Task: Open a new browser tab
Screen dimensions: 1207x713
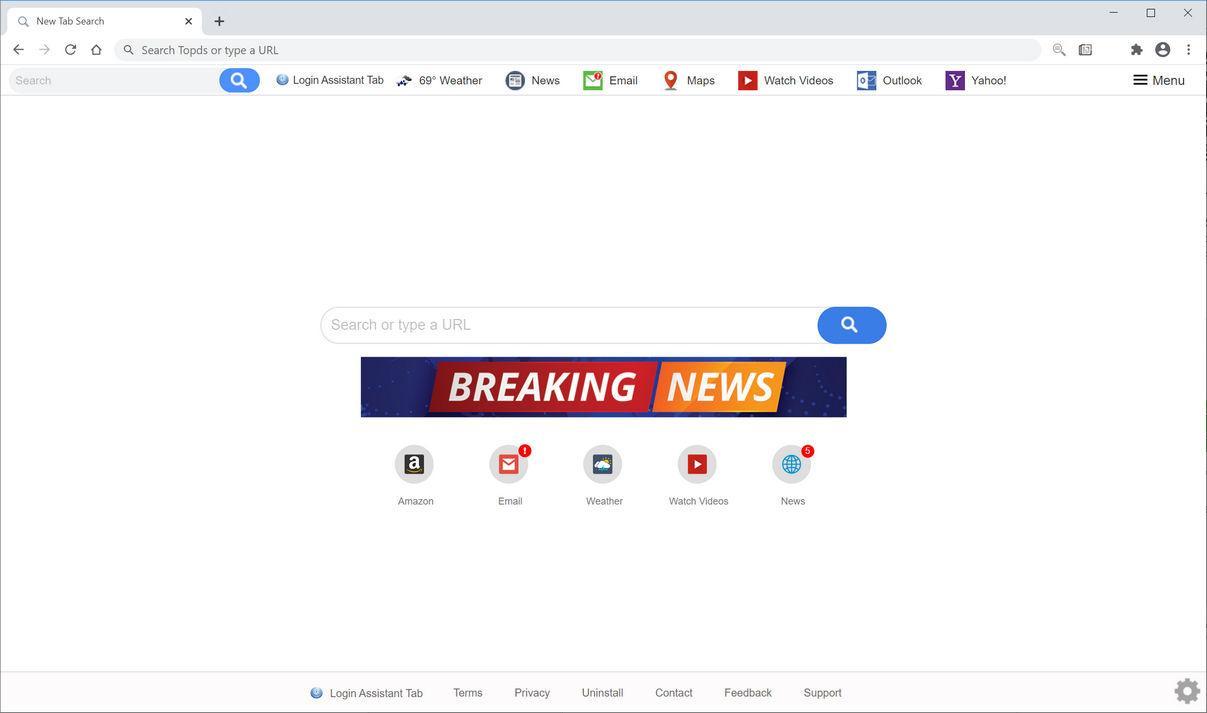Action: (218, 20)
